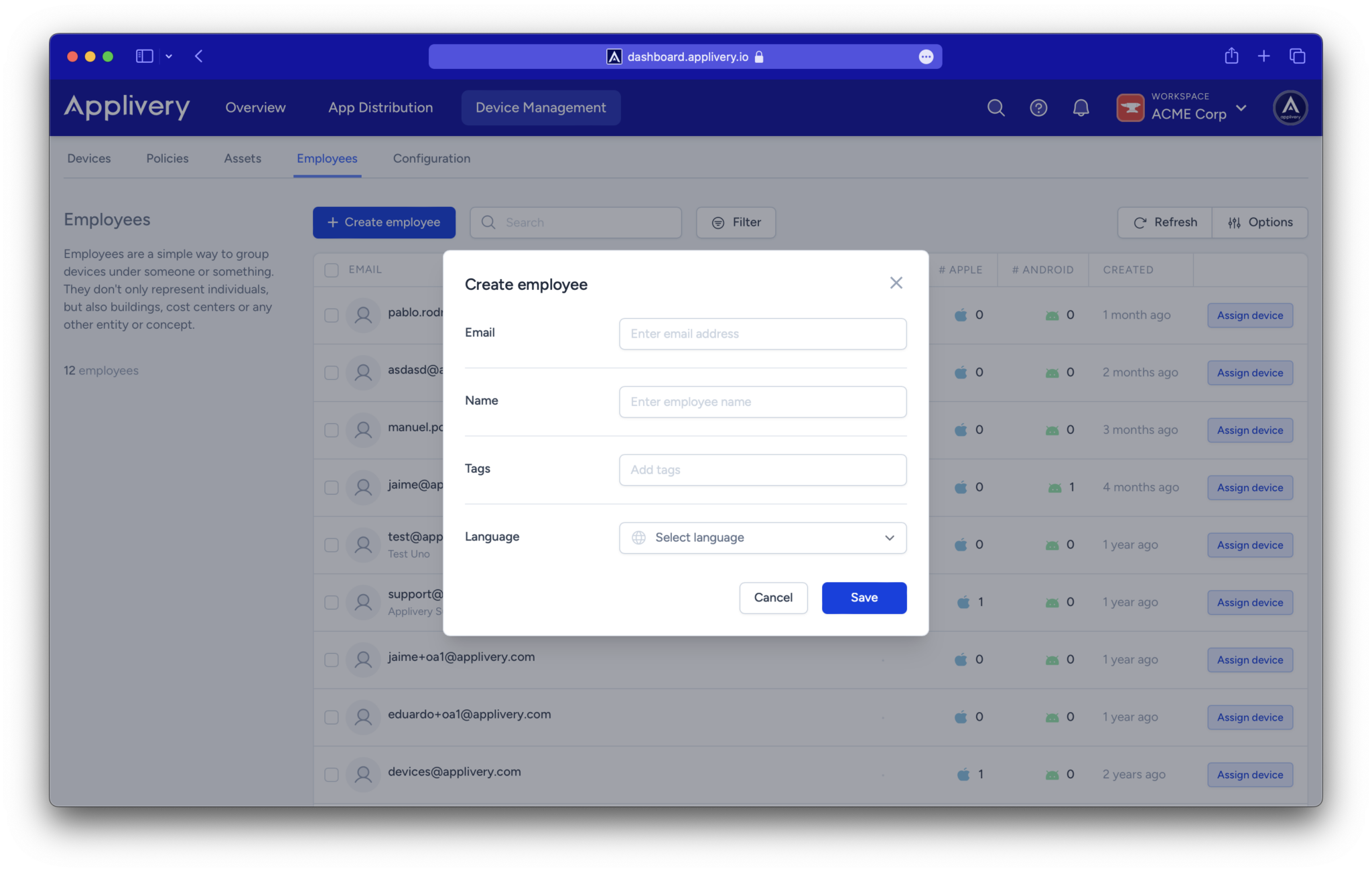Select checkbox for eduardo+oa1@applivery.com row
1372x872 pixels.
(332, 717)
